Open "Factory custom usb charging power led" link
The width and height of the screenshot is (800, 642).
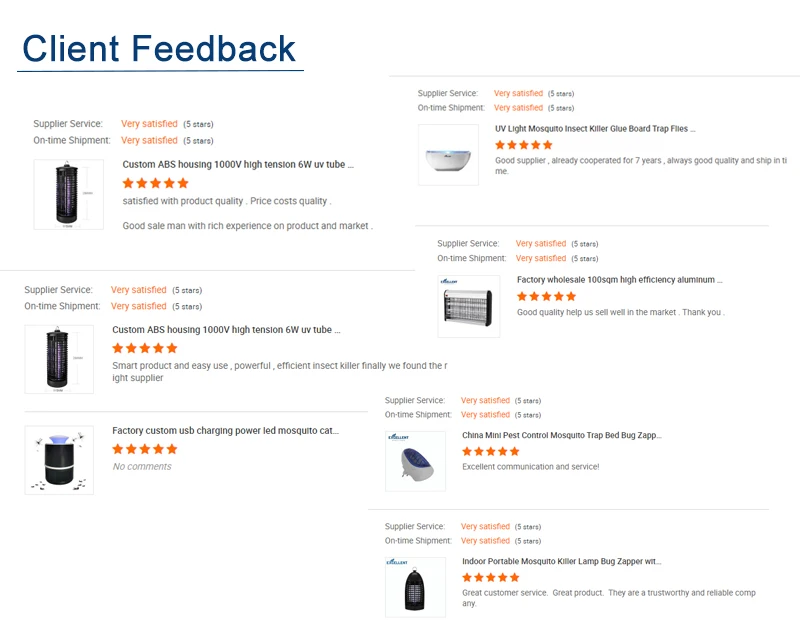(225, 431)
